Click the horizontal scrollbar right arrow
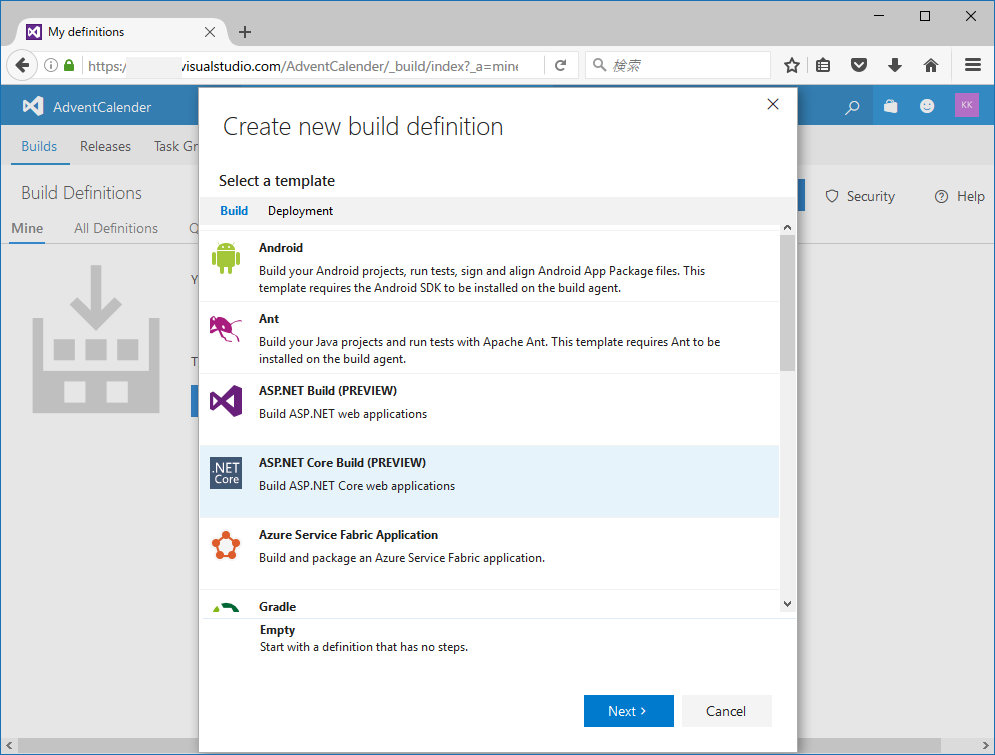The image size is (995, 755). point(985,745)
